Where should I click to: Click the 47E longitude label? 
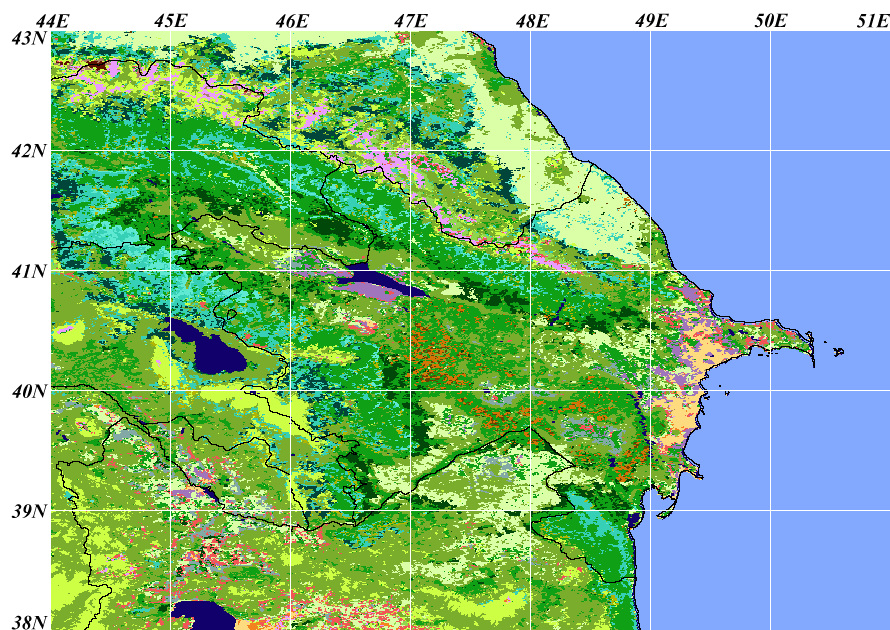tap(410, 21)
